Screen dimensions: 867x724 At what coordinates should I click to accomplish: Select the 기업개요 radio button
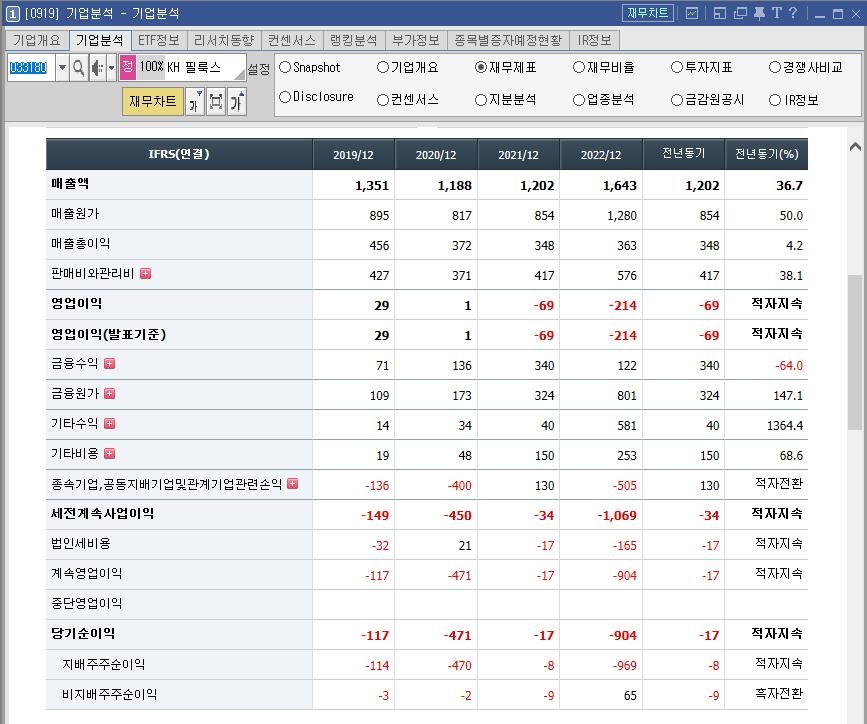(x=383, y=67)
